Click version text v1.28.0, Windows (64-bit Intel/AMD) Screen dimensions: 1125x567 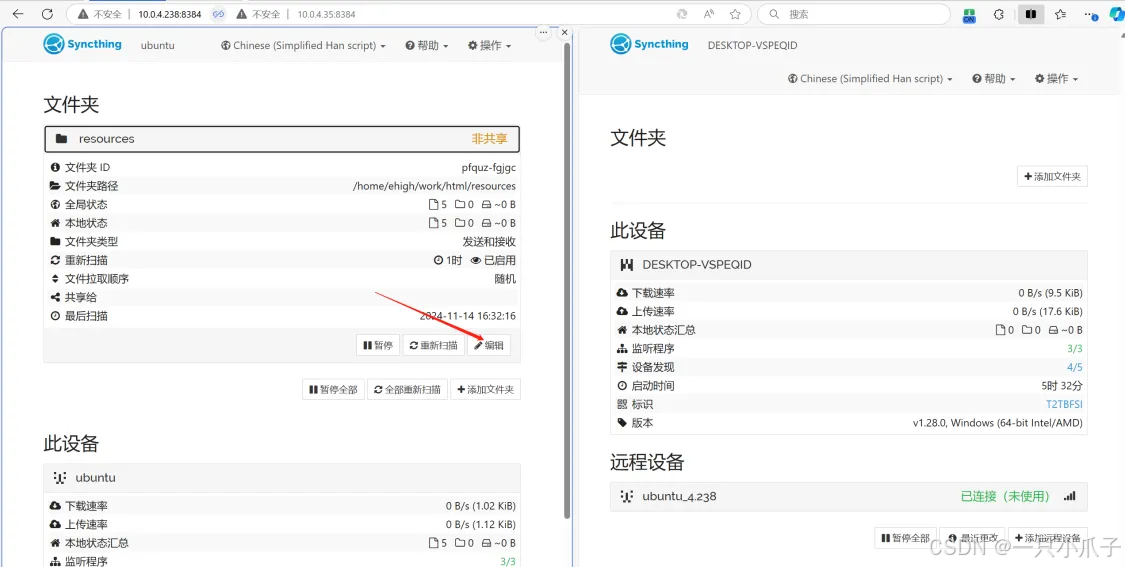997,423
